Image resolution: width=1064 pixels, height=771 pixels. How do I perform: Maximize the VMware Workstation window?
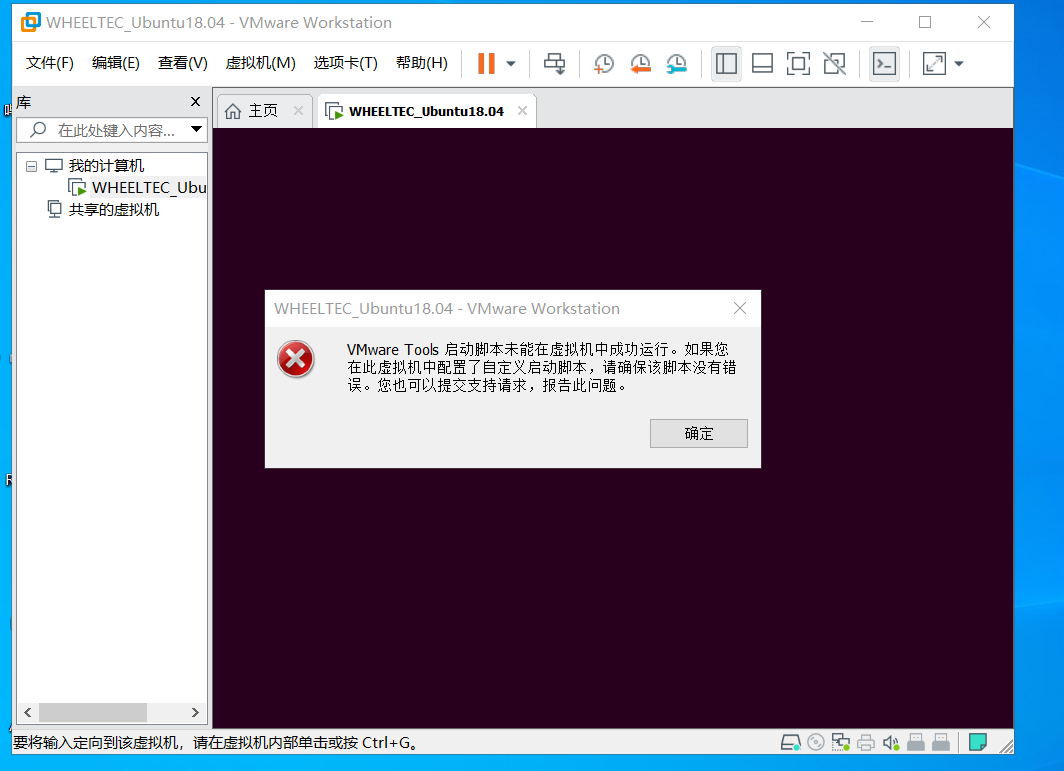tap(925, 22)
